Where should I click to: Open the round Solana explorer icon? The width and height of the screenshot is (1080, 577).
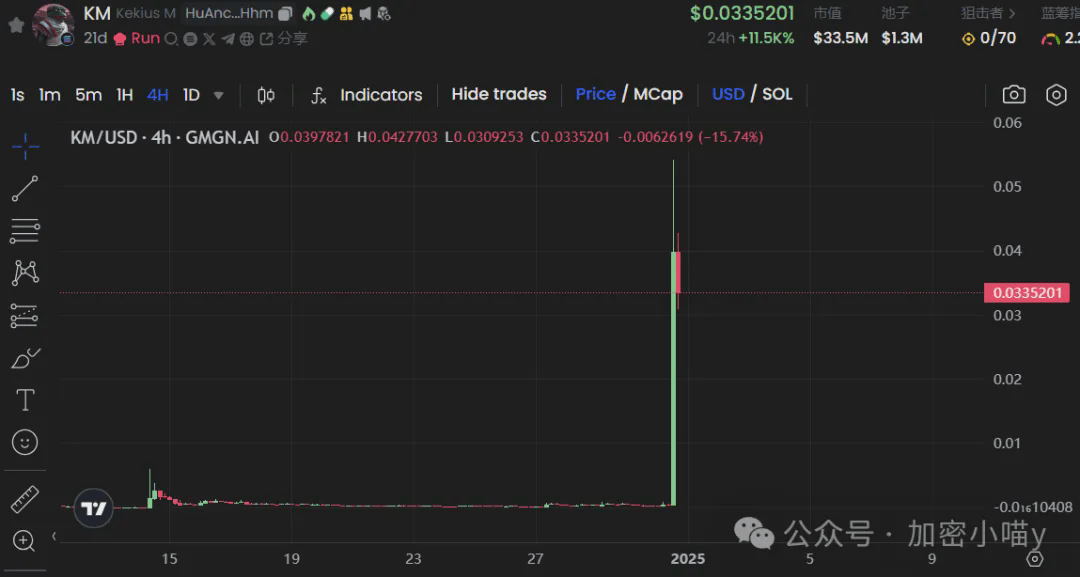tap(190, 39)
